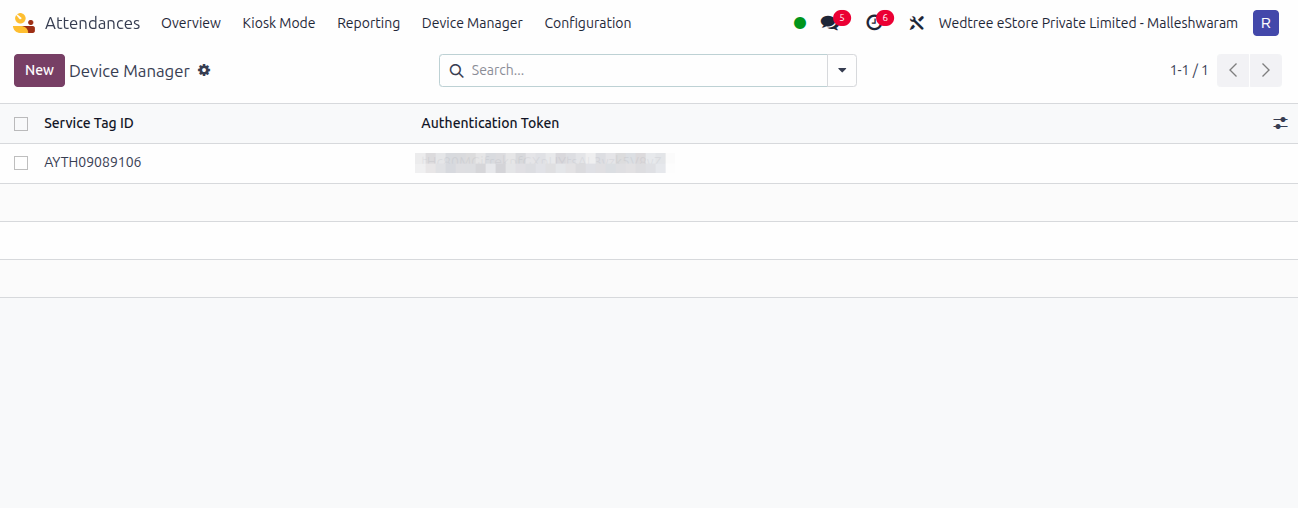Click the Attendances app title
The image size is (1298, 508).
point(92,23)
